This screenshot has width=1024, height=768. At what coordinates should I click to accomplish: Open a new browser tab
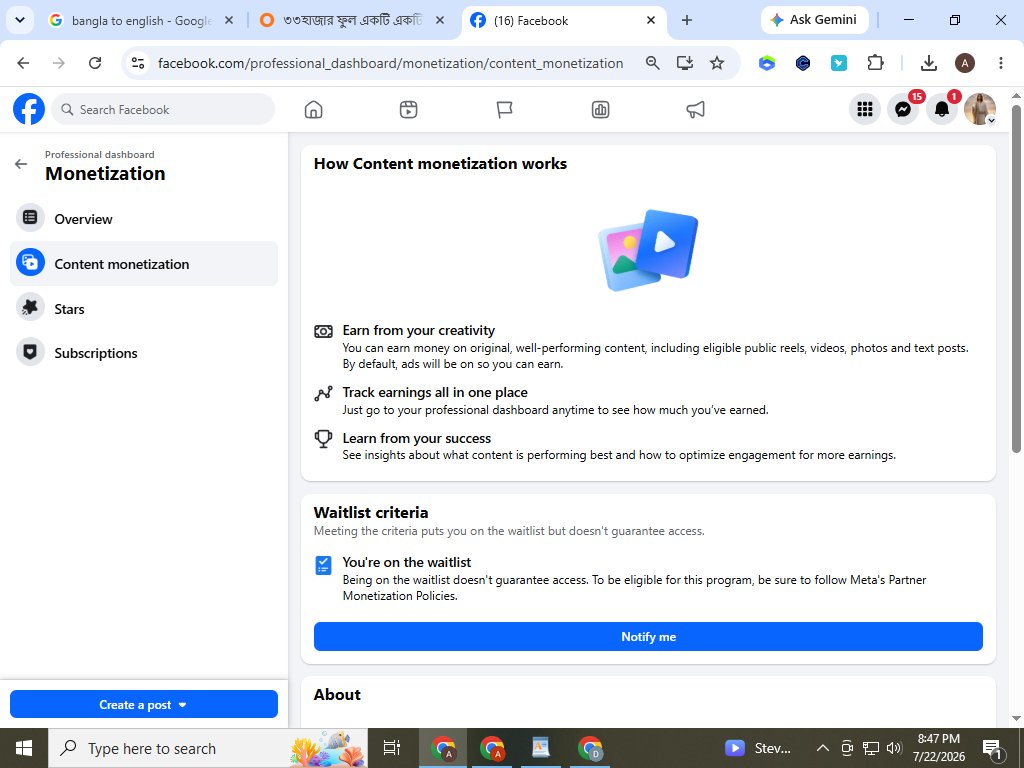click(686, 20)
